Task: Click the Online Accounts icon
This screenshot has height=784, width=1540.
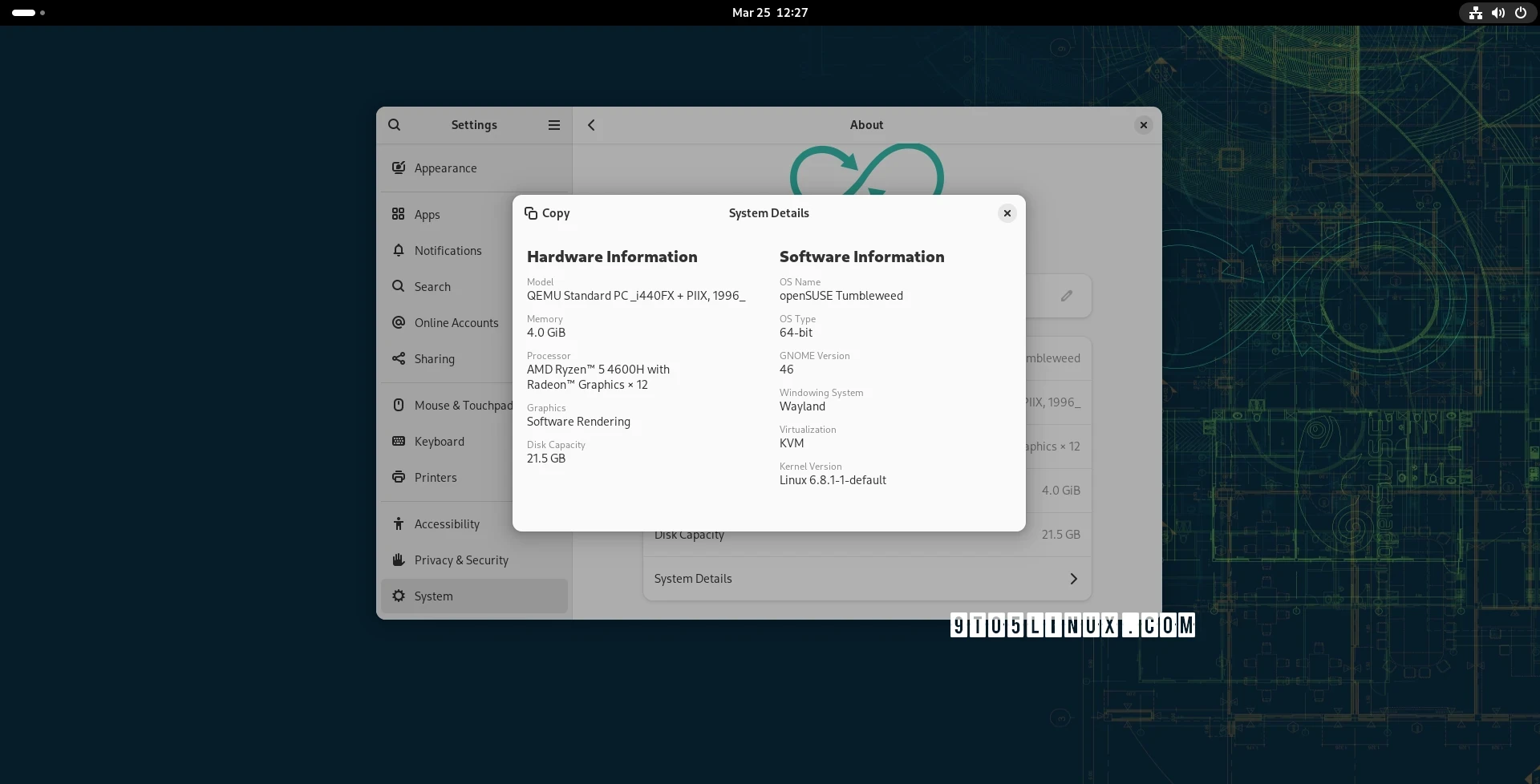Action: pos(399,322)
